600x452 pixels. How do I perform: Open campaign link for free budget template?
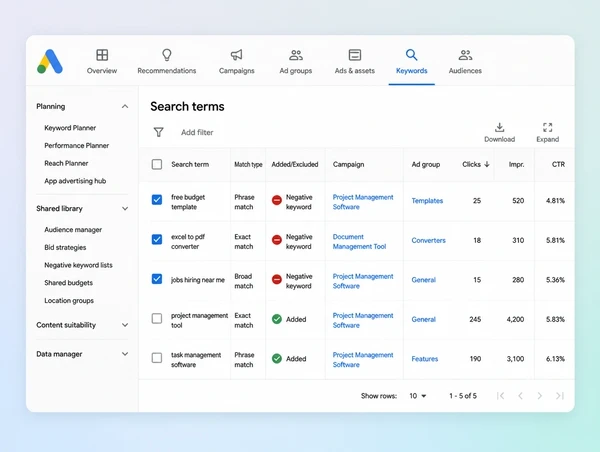pyautogui.click(x=363, y=202)
